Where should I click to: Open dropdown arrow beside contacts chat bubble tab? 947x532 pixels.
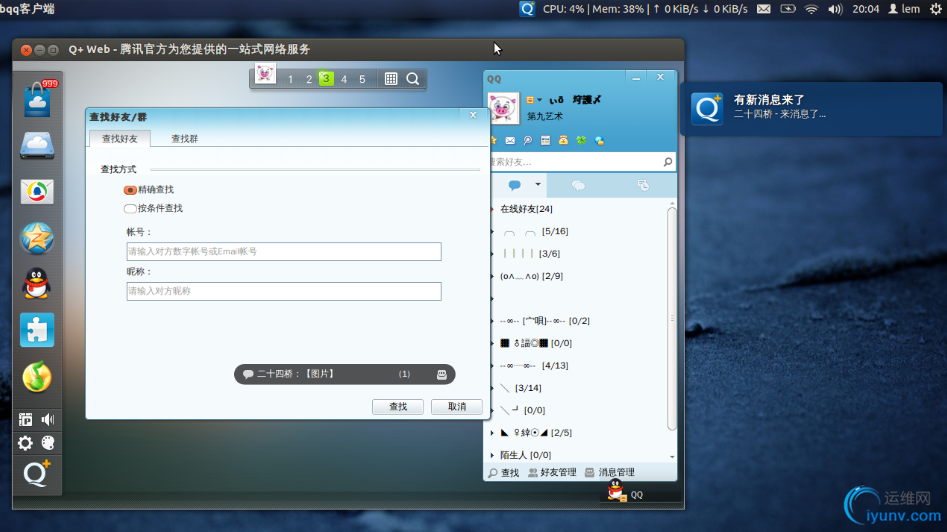538,185
